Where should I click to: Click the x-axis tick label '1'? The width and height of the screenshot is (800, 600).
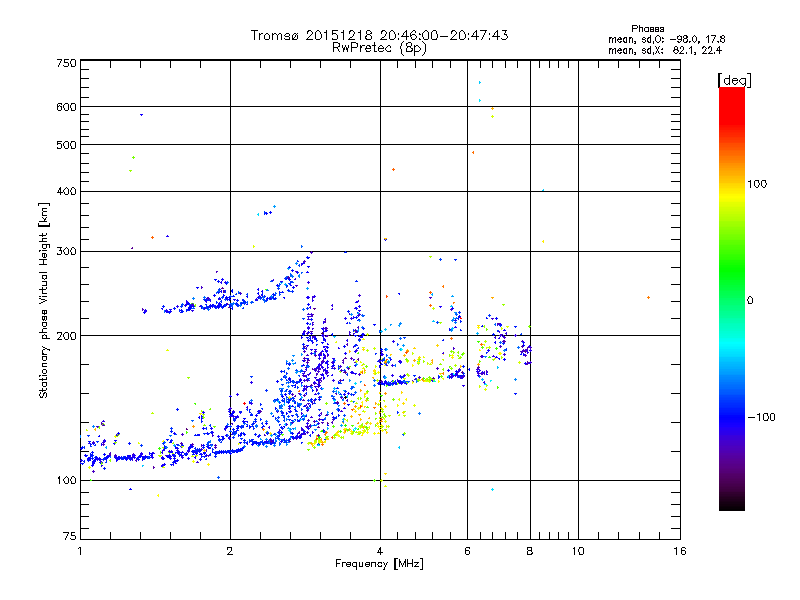80,551
